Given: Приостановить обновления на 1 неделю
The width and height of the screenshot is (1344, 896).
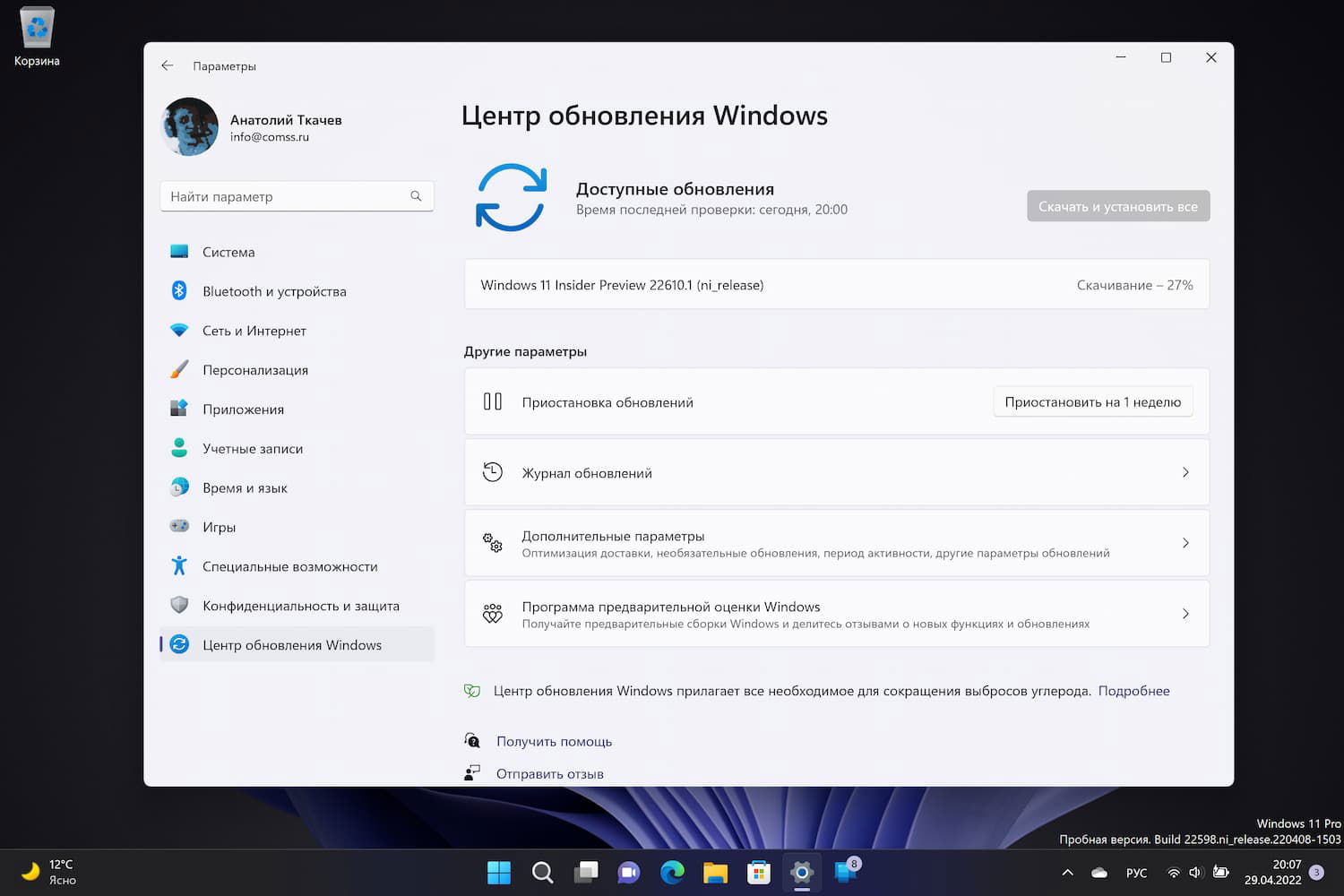Looking at the screenshot, I should 1092,401.
